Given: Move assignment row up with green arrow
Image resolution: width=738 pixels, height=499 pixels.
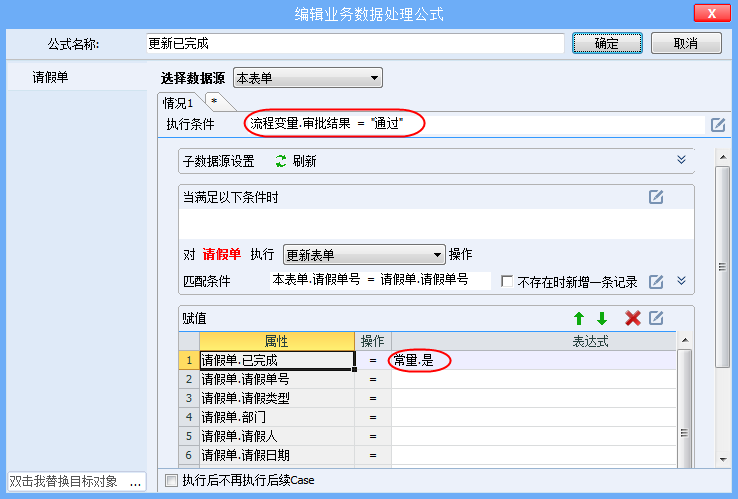Looking at the screenshot, I should (x=579, y=319).
